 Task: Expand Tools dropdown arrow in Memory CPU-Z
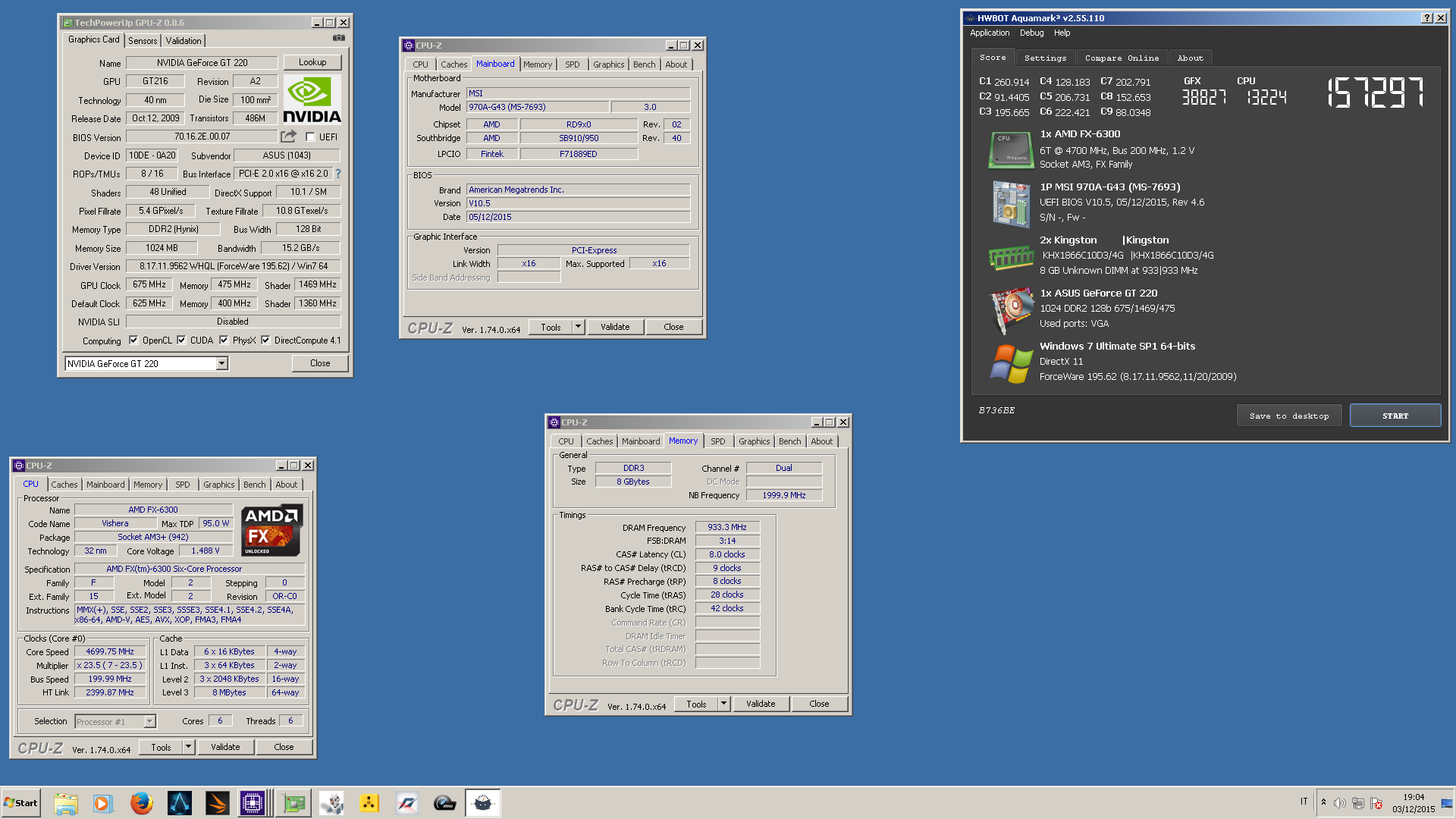(x=723, y=704)
